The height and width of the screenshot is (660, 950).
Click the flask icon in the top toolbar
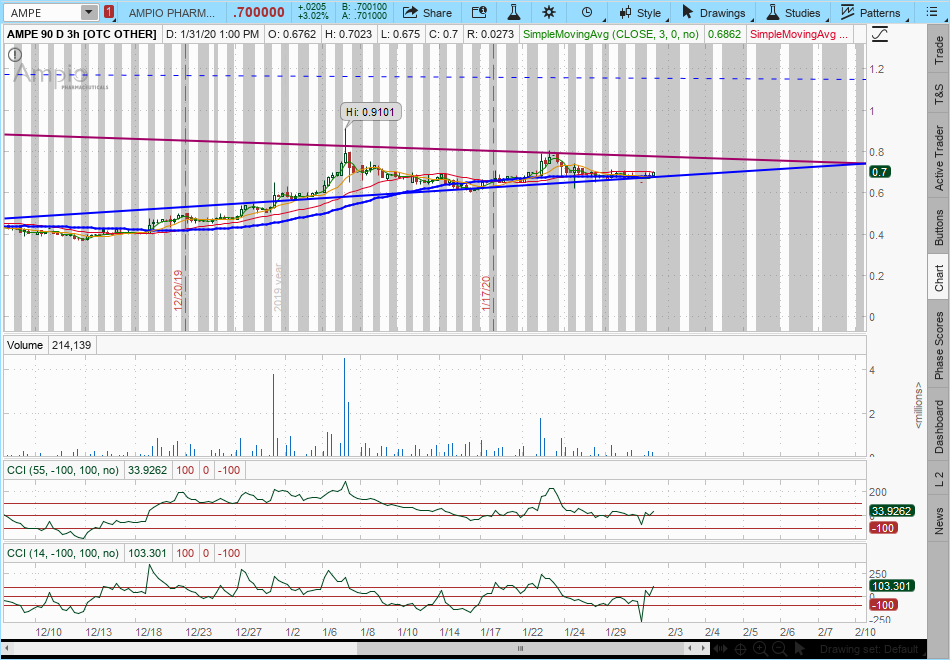pos(514,13)
